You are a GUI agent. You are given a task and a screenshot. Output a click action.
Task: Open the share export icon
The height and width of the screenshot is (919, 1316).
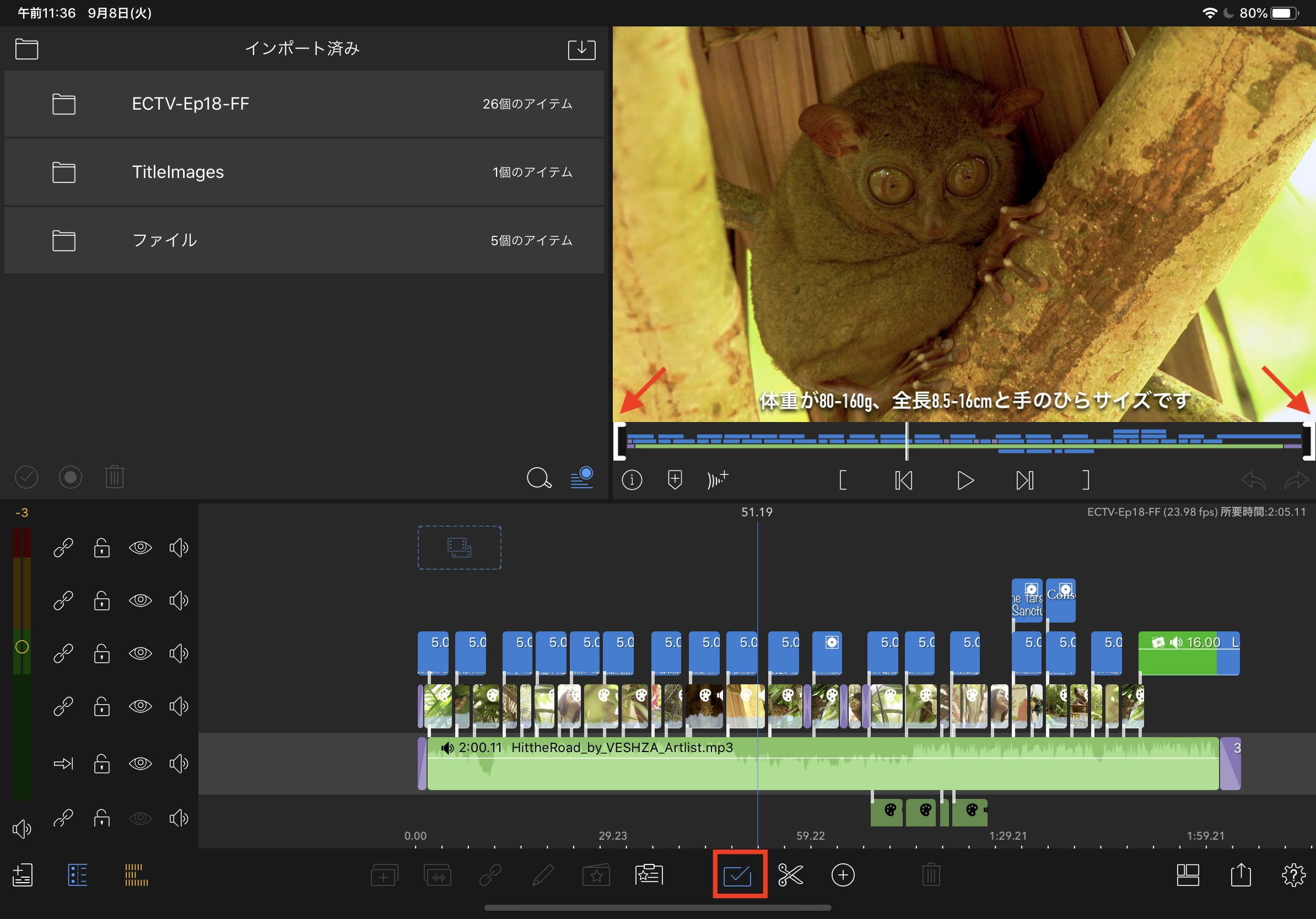point(1241,875)
